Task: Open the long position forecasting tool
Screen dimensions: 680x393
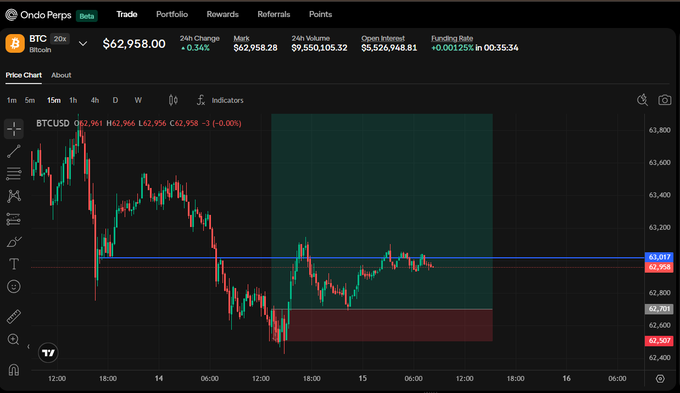Action: click(x=14, y=219)
